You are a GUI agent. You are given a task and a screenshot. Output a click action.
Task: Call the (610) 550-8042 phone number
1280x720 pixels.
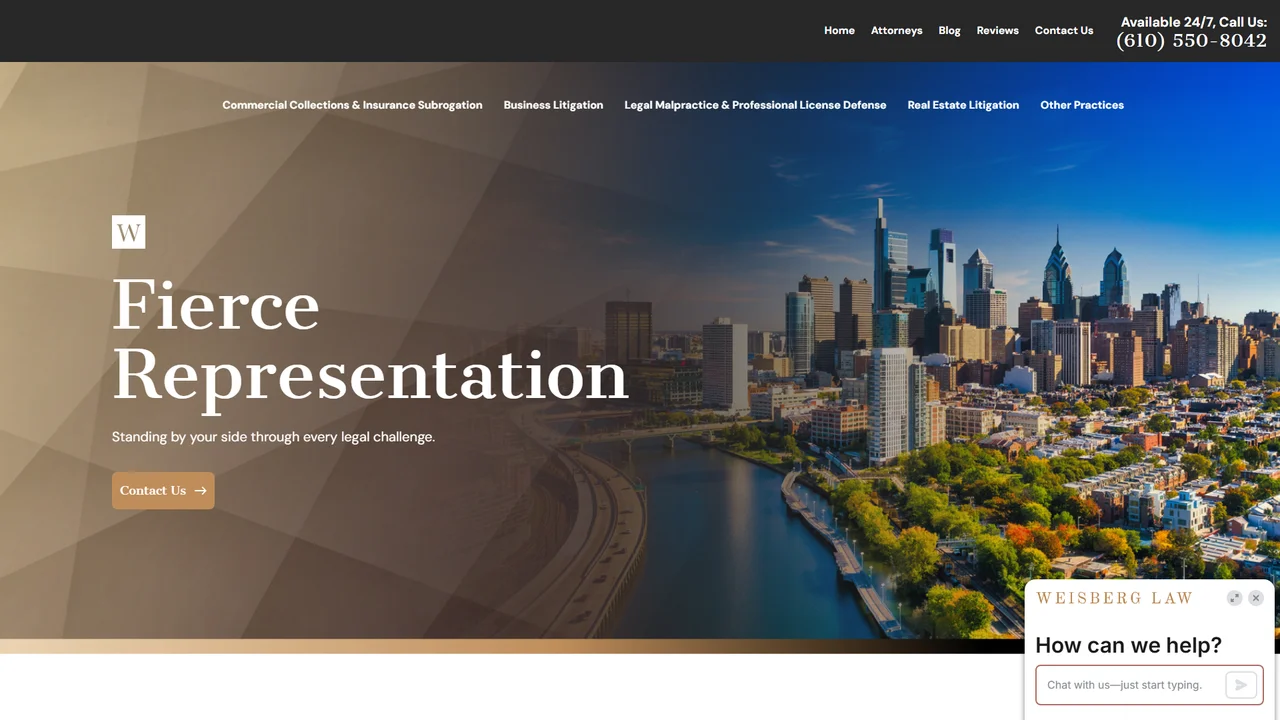(x=1192, y=41)
